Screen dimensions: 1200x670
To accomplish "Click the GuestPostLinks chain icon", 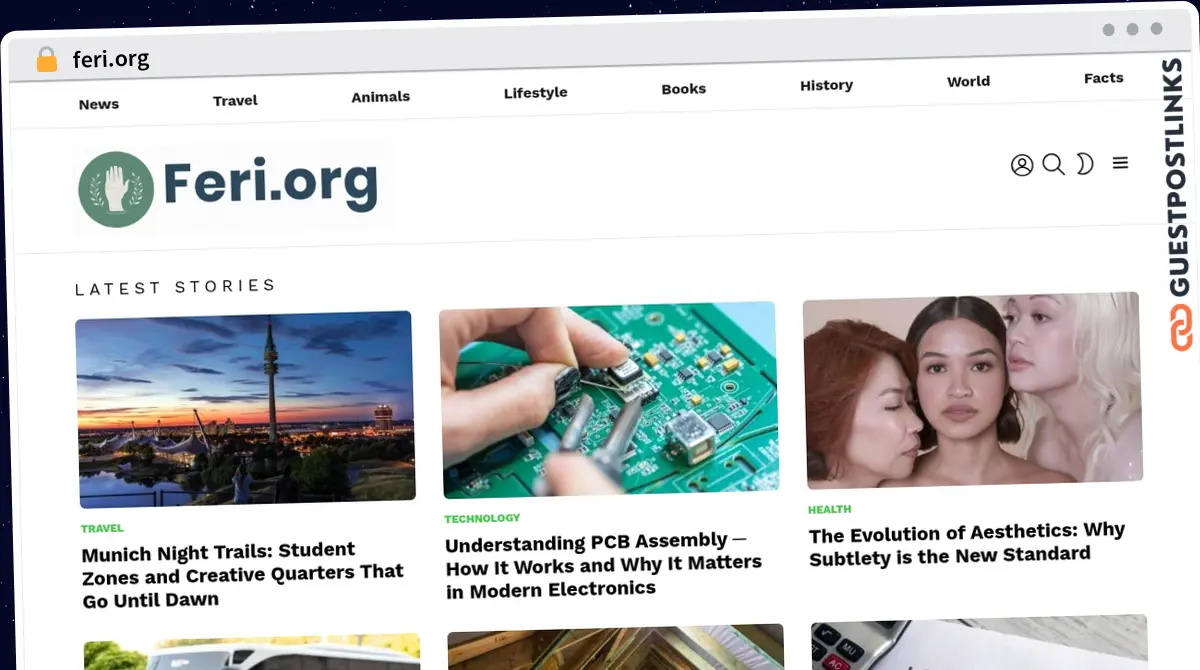I will [x=1182, y=328].
